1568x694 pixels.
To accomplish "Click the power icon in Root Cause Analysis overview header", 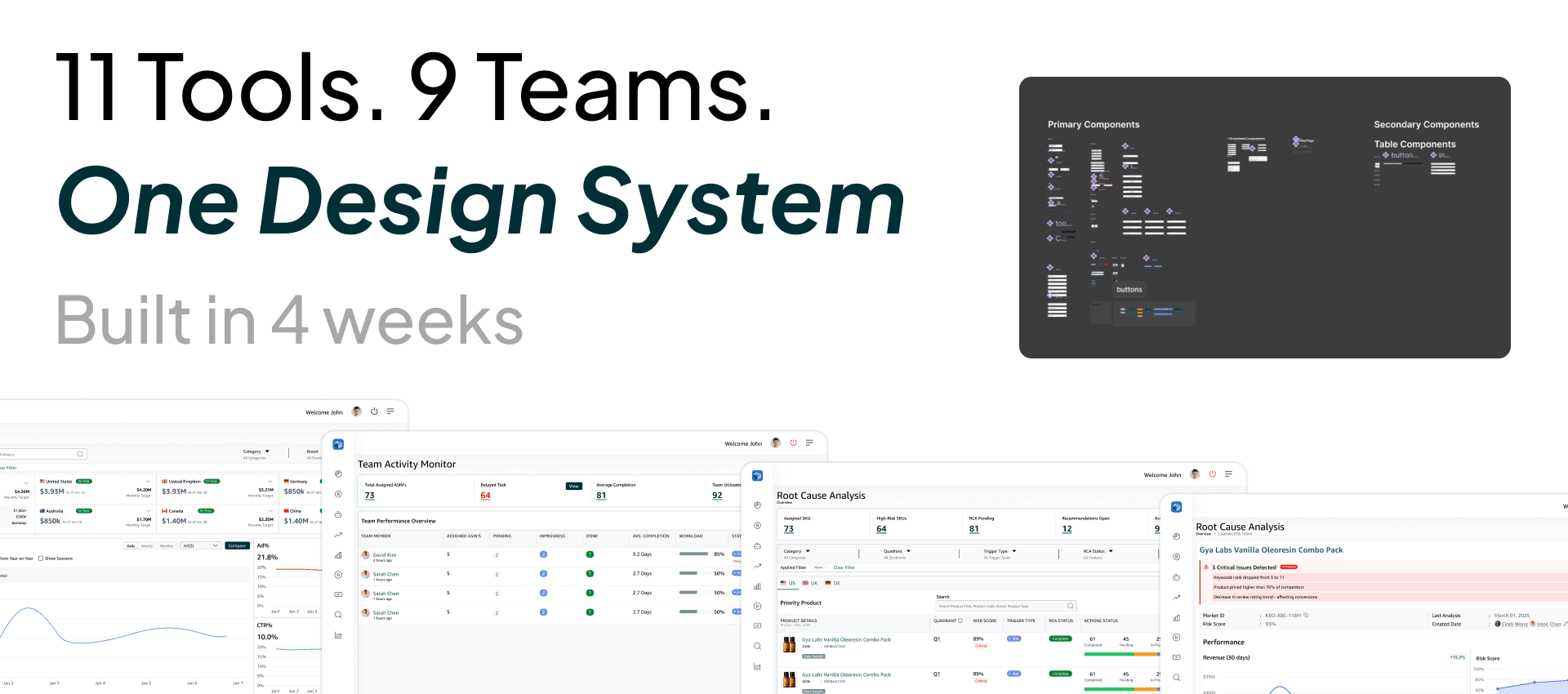I will (x=1212, y=474).
